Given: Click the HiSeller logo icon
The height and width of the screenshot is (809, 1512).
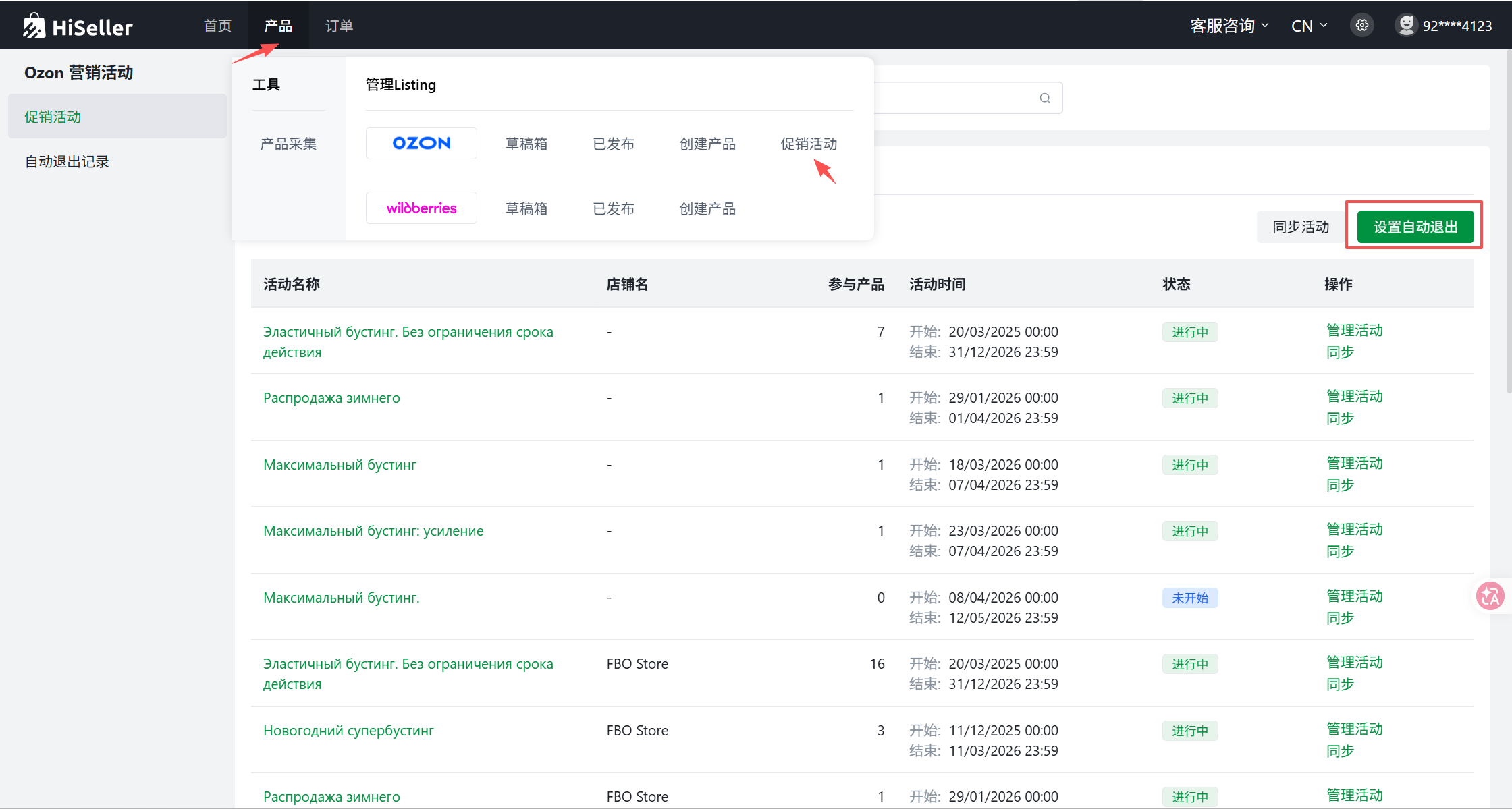Looking at the screenshot, I should click(34, 26).
